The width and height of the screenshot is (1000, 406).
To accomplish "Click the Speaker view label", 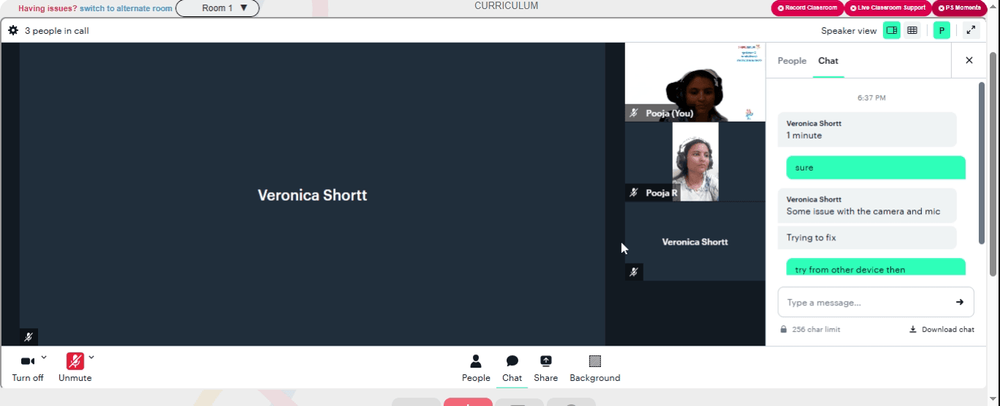I will point(849,31).
